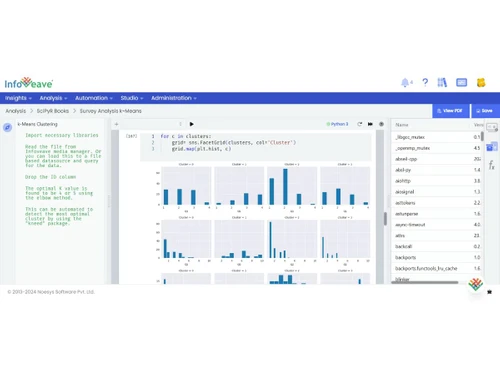Select the asttokens package row
500x375 pixels.
(x=437, y=203)
